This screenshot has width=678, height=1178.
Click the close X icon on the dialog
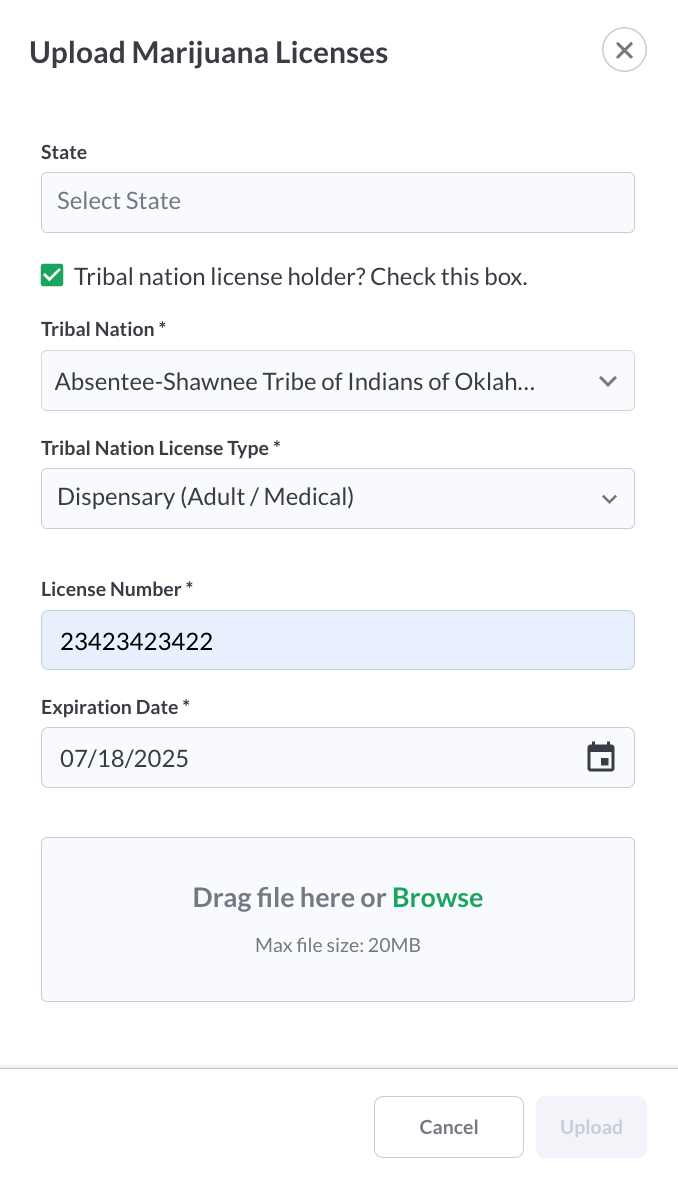pos(624,50)
